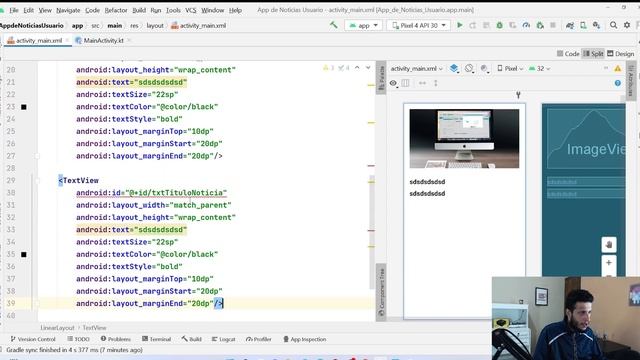Switch editor to Code view mode
The height and width of the screenshot is (360, 640).
coord(568,53)
